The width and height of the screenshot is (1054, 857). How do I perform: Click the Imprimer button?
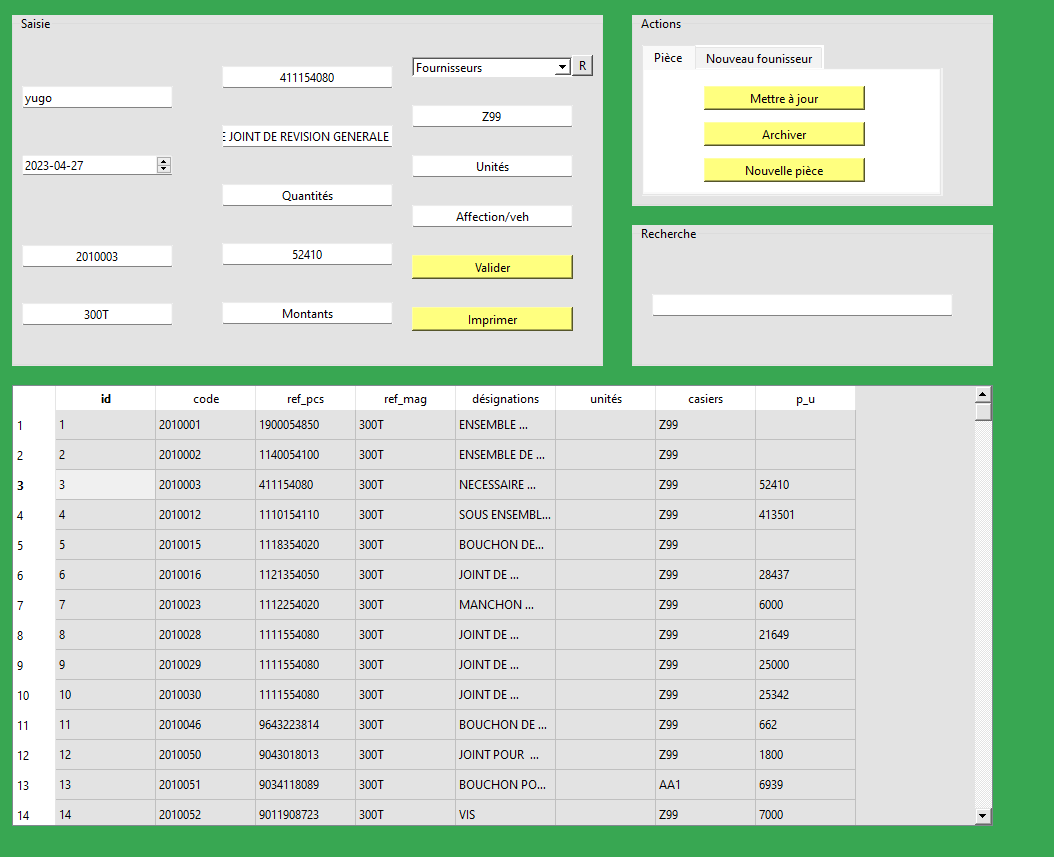pos(492,318)
